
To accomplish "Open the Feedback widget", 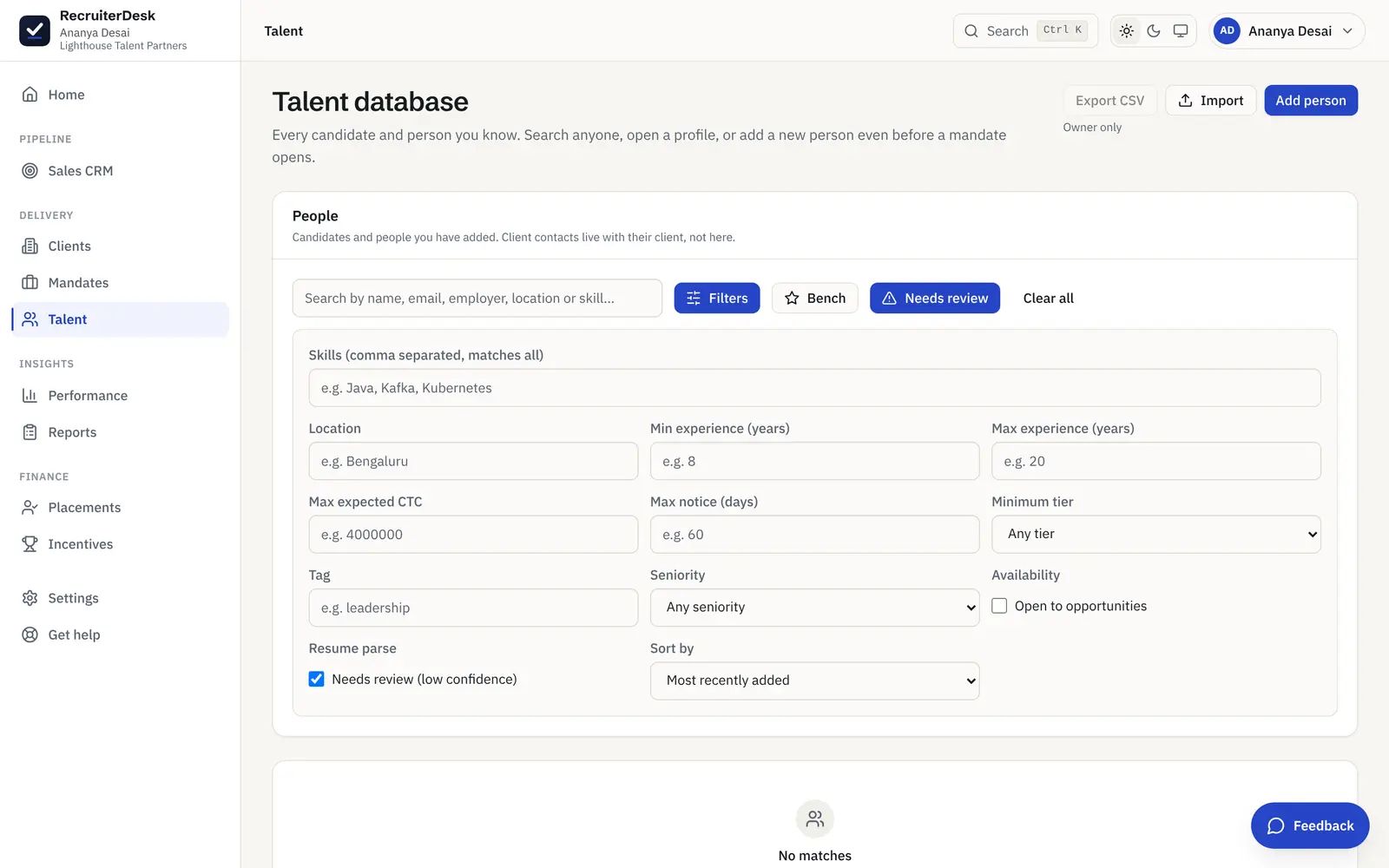I will [x=1310, y=825].
